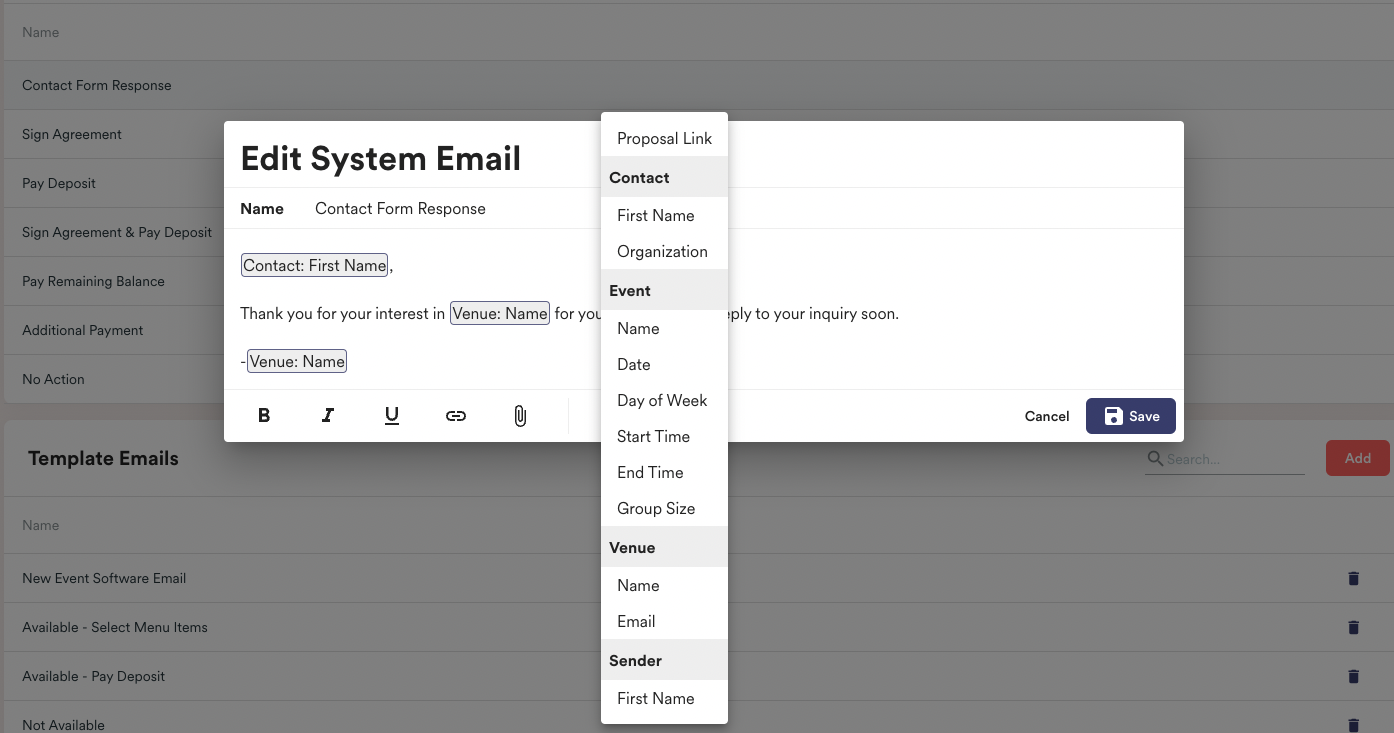Apply italic formatting
Image resolution: width=1394 pixels, height=733 pixels.
pos(328,415)
